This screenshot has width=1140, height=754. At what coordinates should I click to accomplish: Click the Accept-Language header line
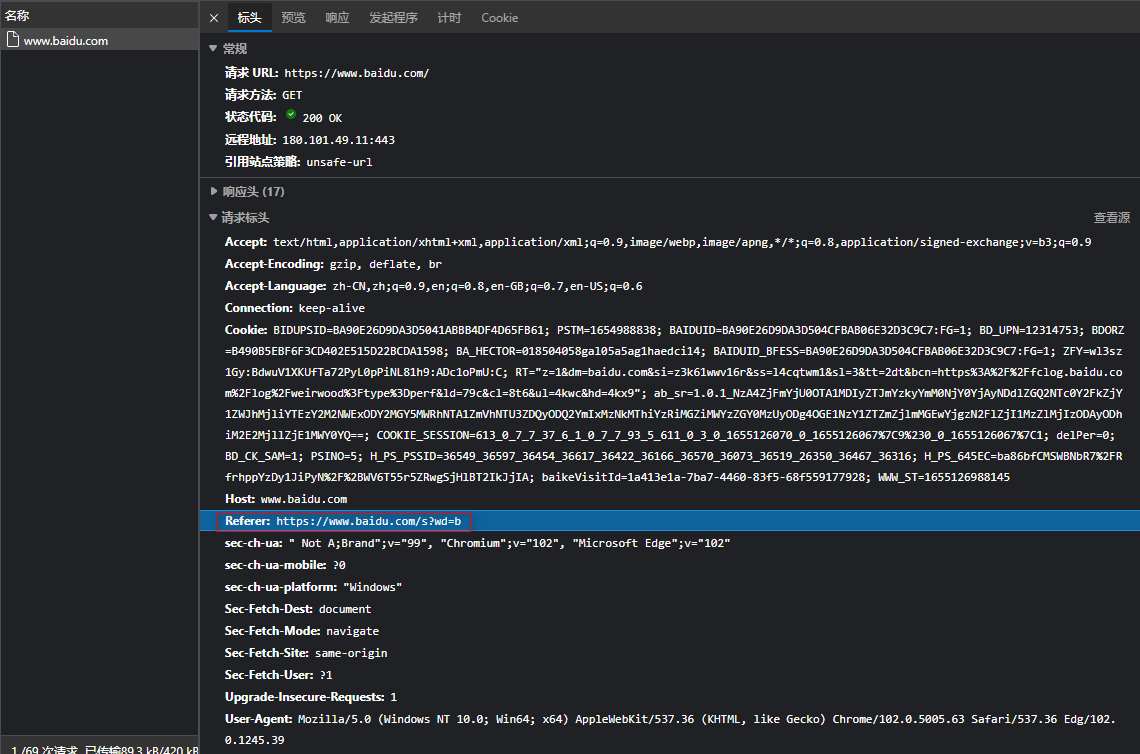point(433,286)
